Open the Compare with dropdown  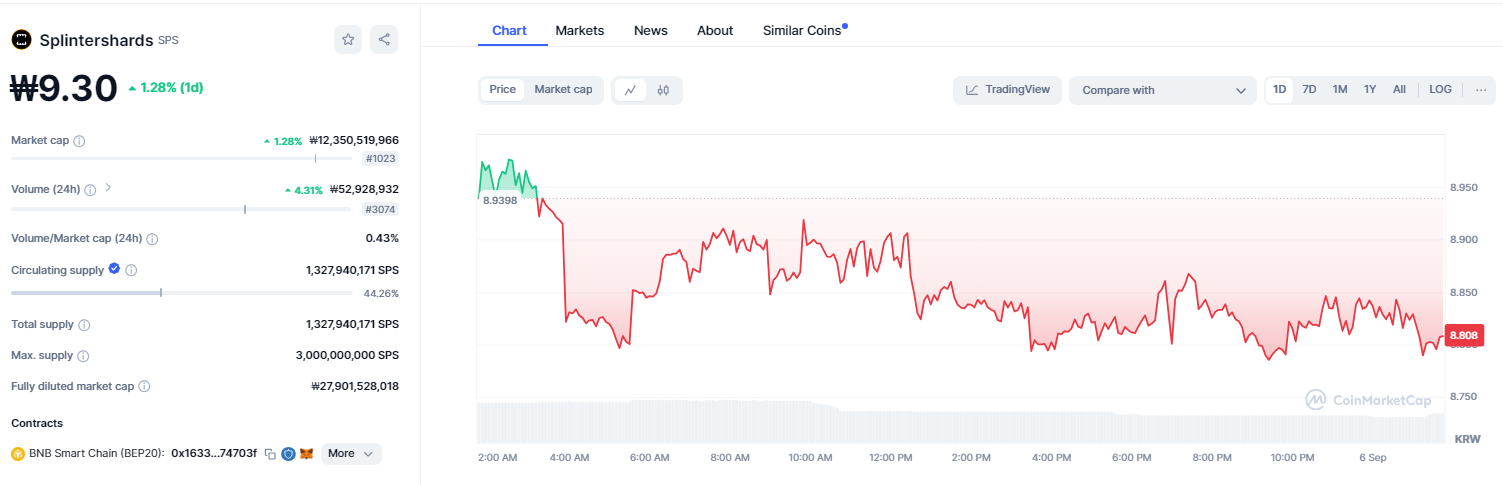coord(1162,90)
